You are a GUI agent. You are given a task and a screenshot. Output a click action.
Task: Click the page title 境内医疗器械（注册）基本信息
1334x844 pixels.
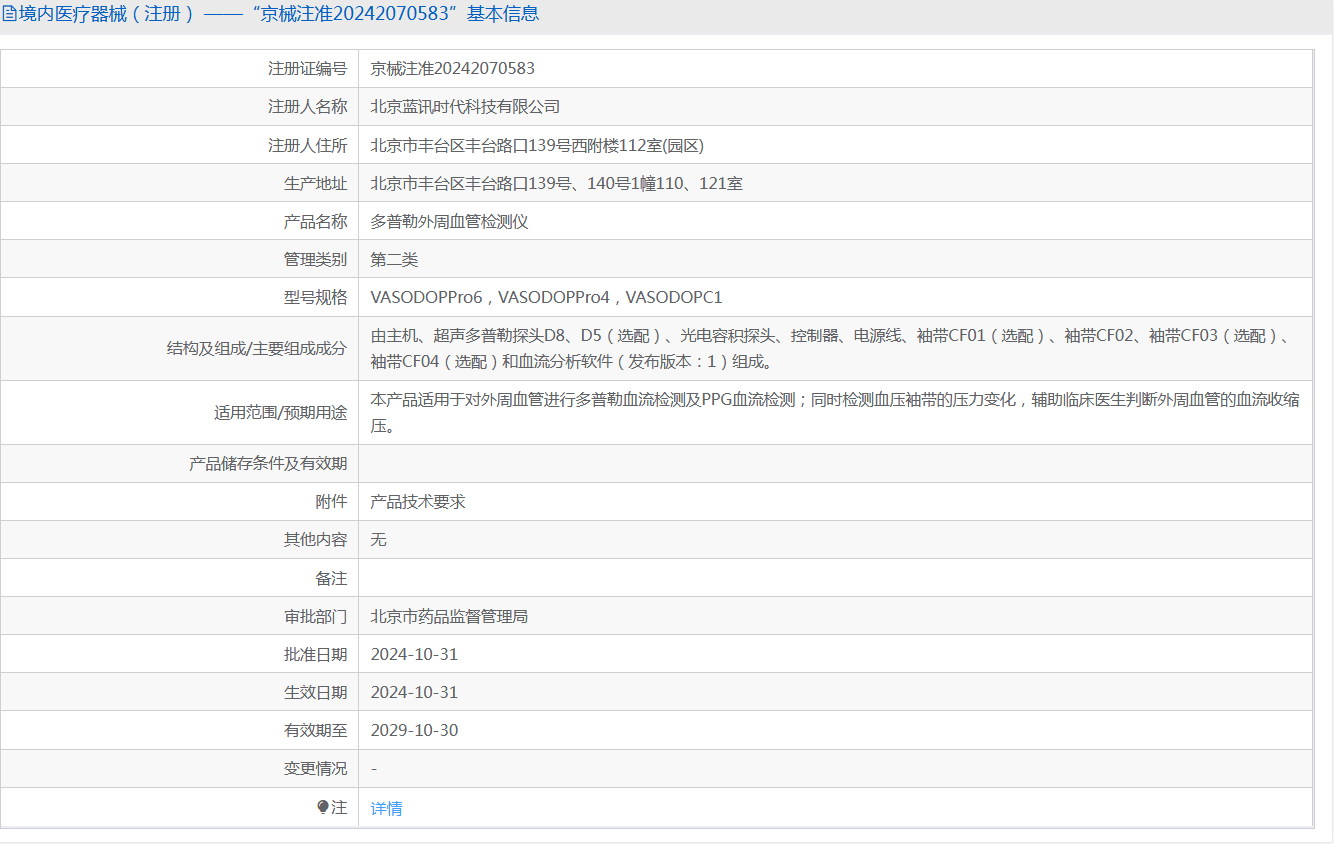click(x=277, y=14)
